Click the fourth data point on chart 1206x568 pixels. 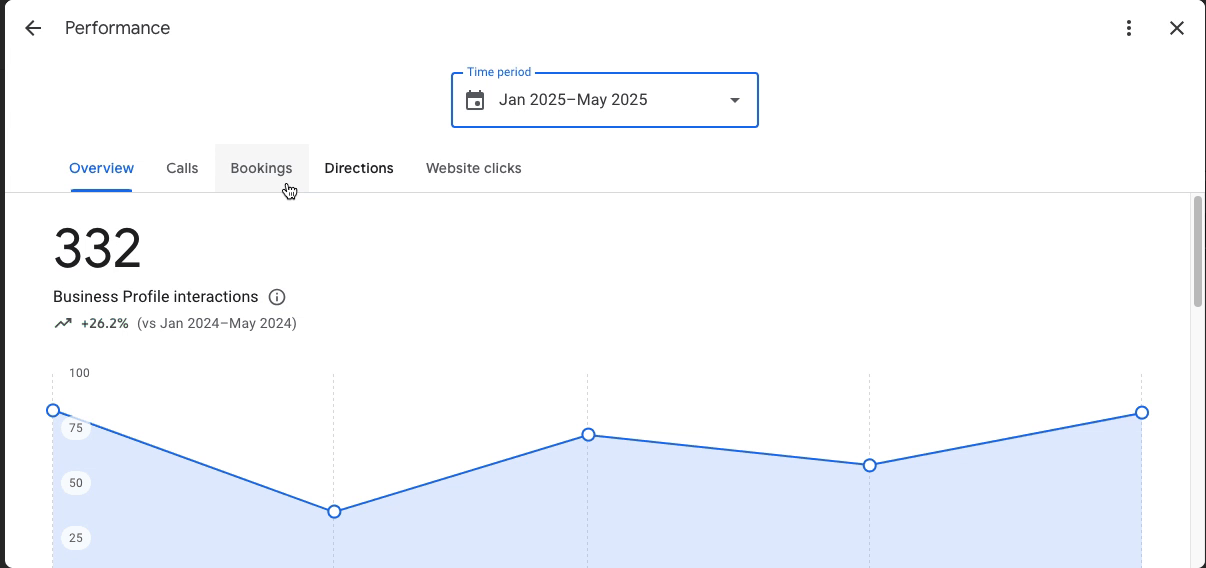click(869, 465)
